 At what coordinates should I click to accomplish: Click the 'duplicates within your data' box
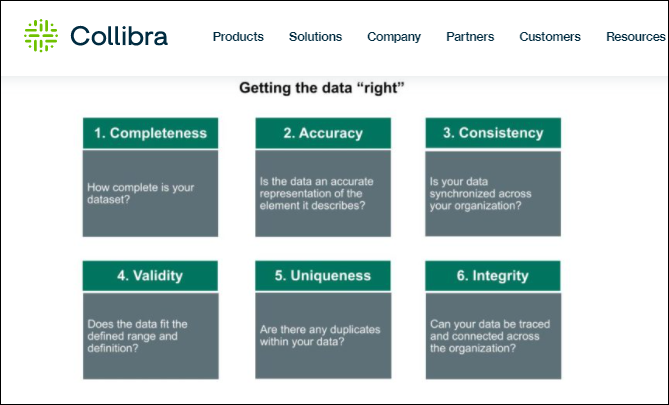[322, 335]
